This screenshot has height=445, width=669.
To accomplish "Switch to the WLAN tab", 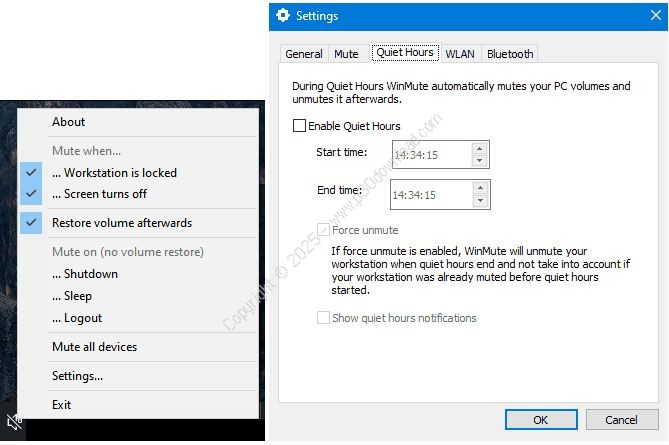I will tap(460, 54).
